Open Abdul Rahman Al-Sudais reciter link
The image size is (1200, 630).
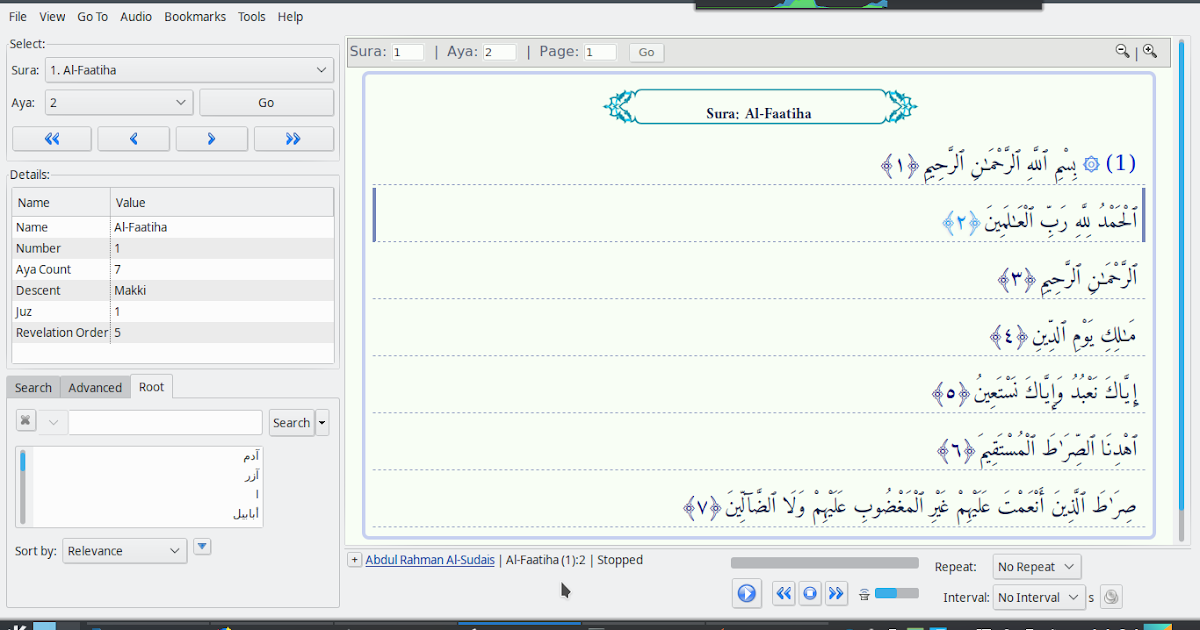pos(430,560)
